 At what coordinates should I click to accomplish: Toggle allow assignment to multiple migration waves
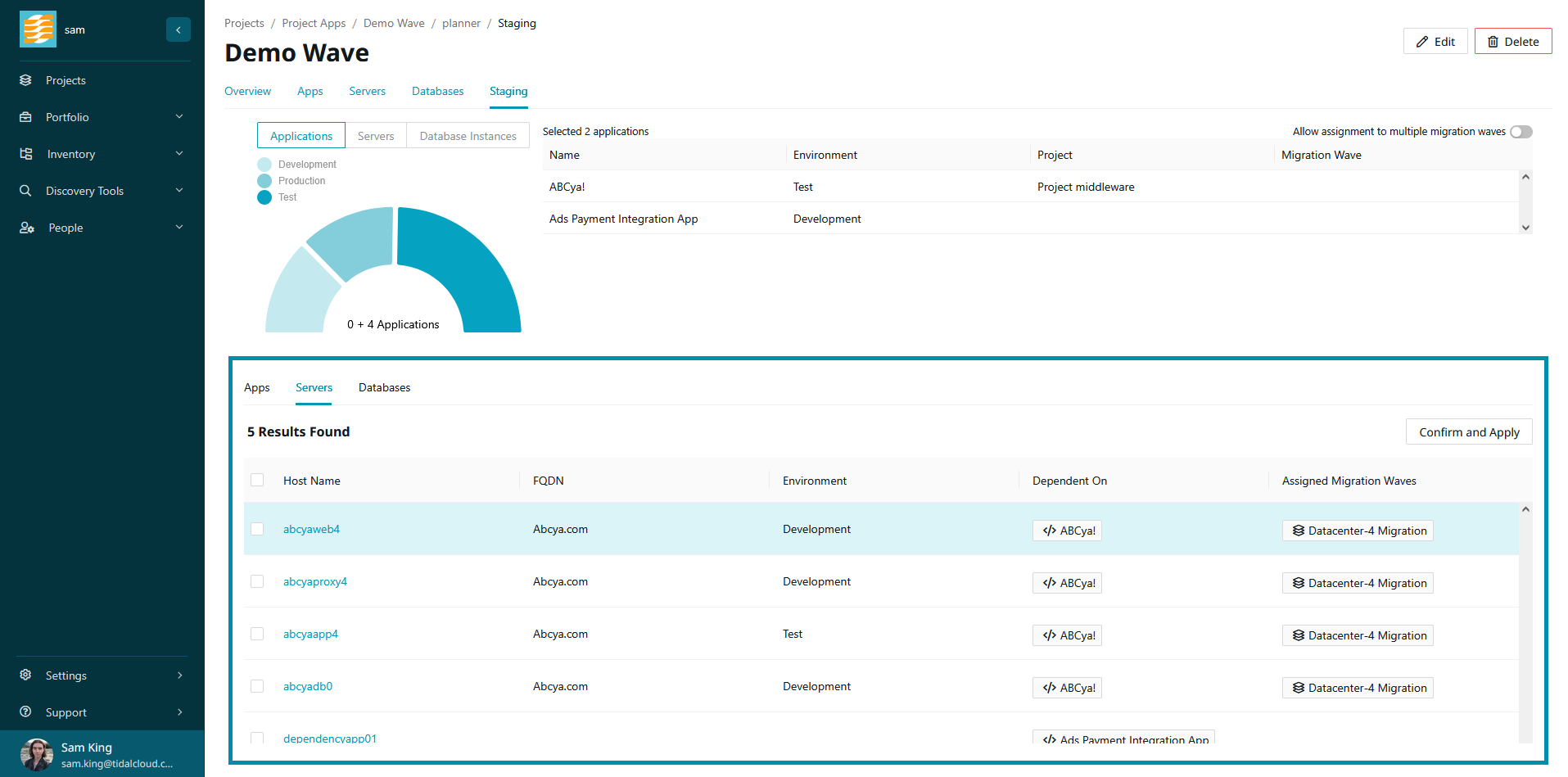1521,132
